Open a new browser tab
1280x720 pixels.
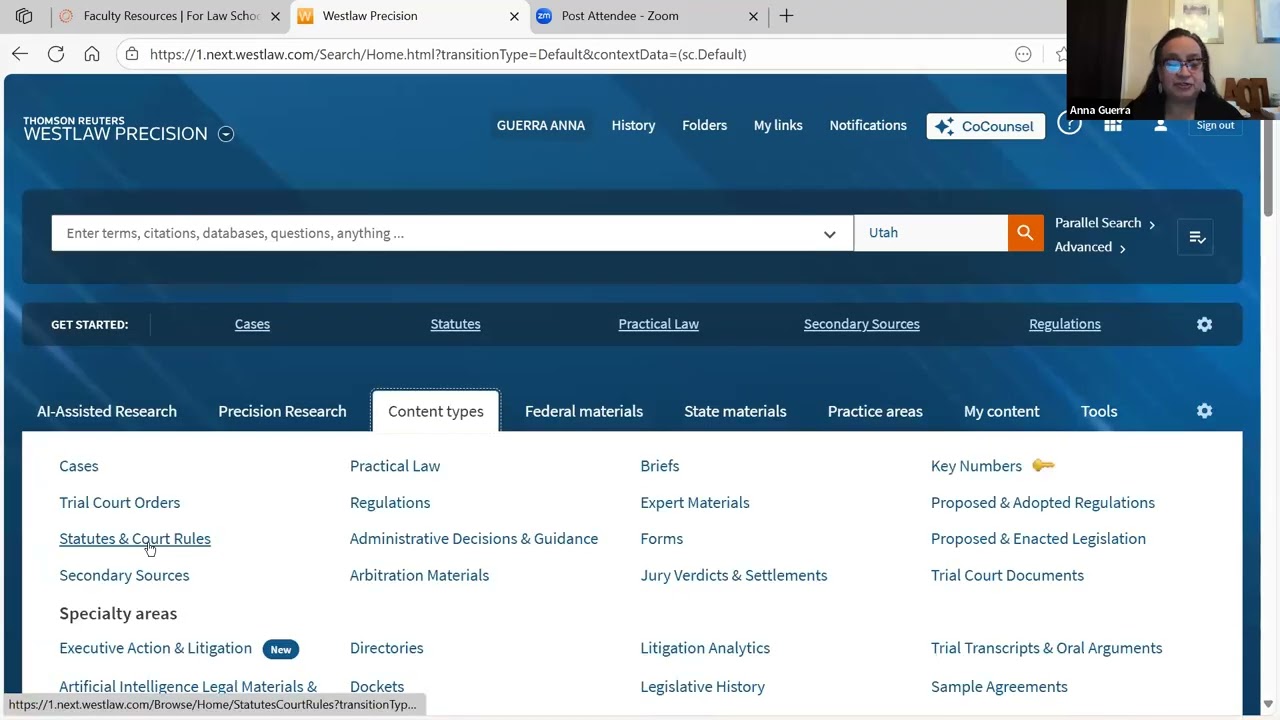[x=786, y=16]
